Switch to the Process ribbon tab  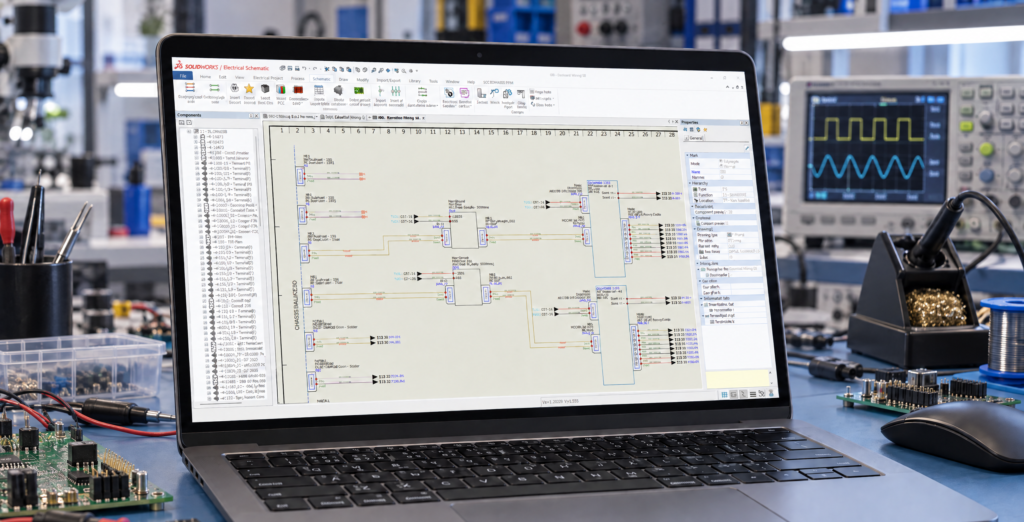[x=297, y=78]
